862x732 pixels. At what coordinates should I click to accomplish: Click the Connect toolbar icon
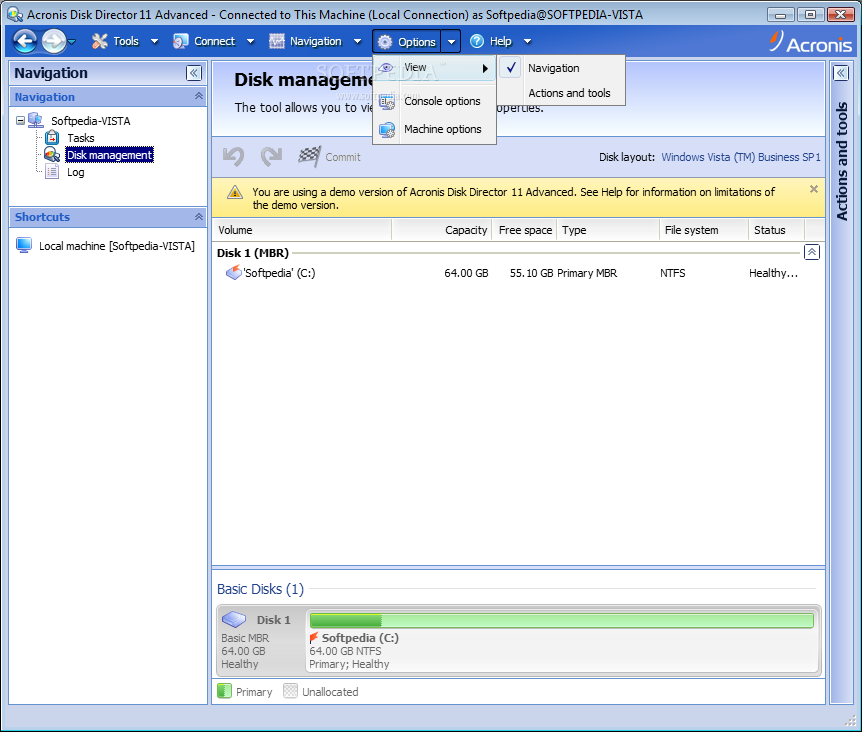(x=180, y=41)
